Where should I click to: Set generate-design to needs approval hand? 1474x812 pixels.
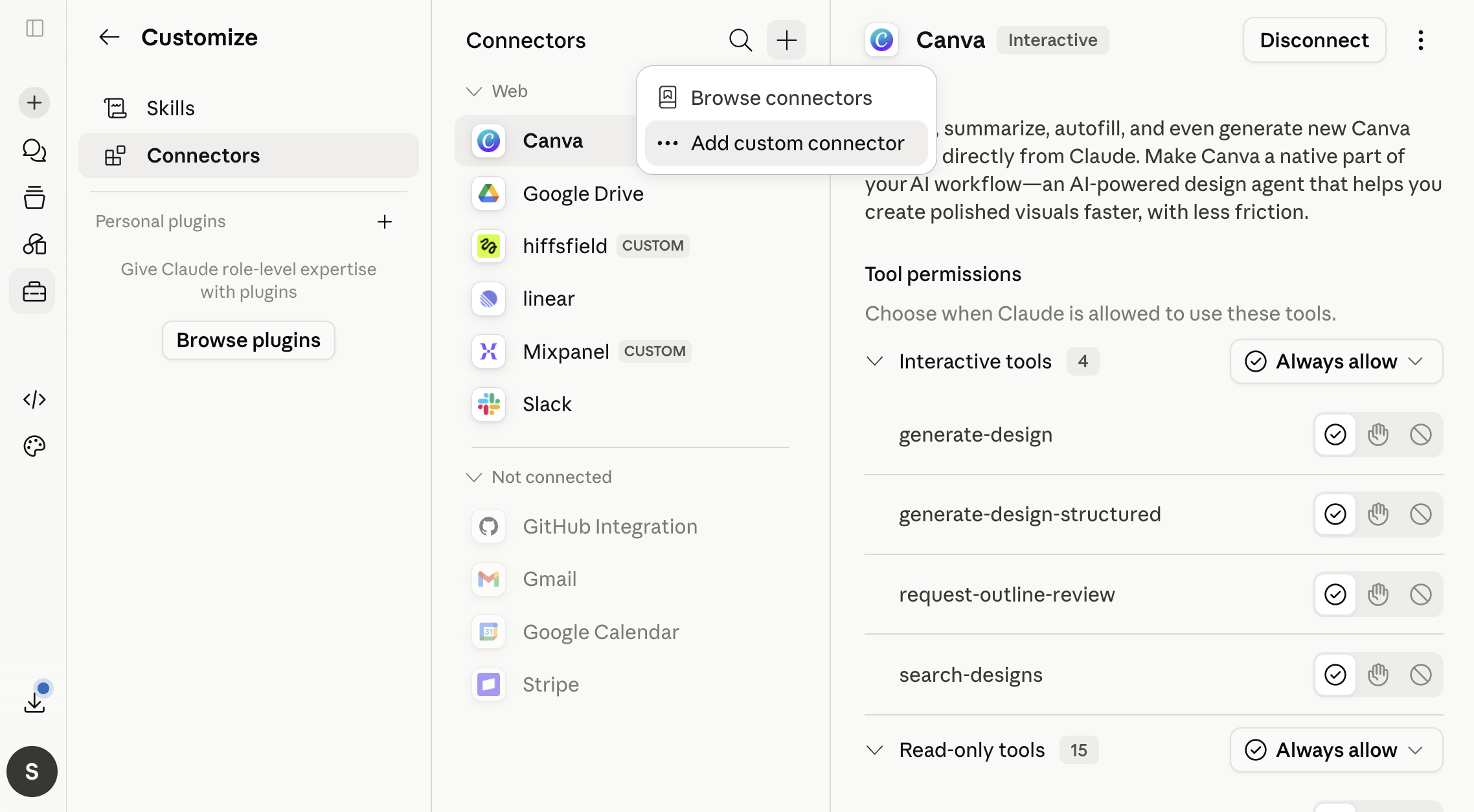point(1378,434)
